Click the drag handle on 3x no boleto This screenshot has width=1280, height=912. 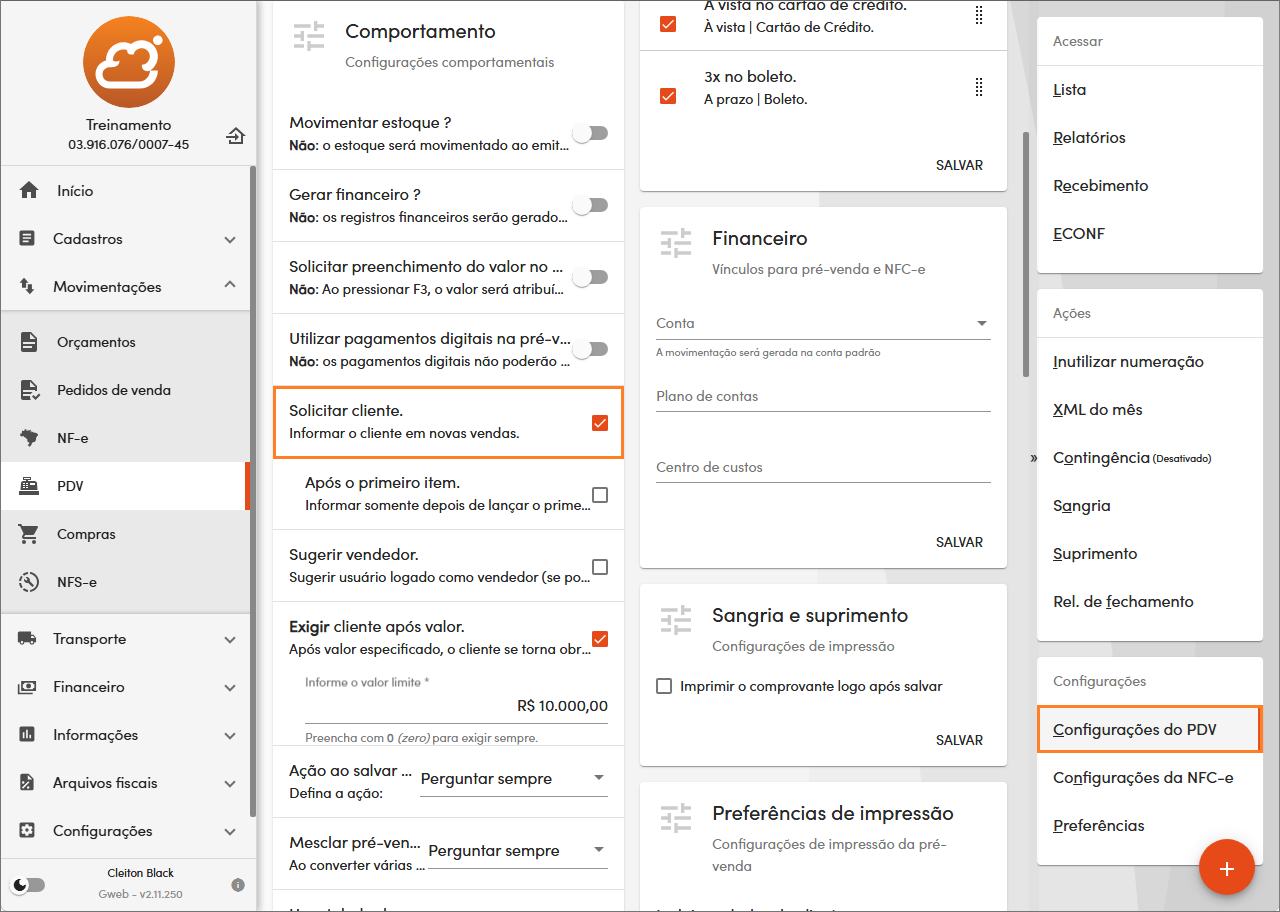(979, 87)
